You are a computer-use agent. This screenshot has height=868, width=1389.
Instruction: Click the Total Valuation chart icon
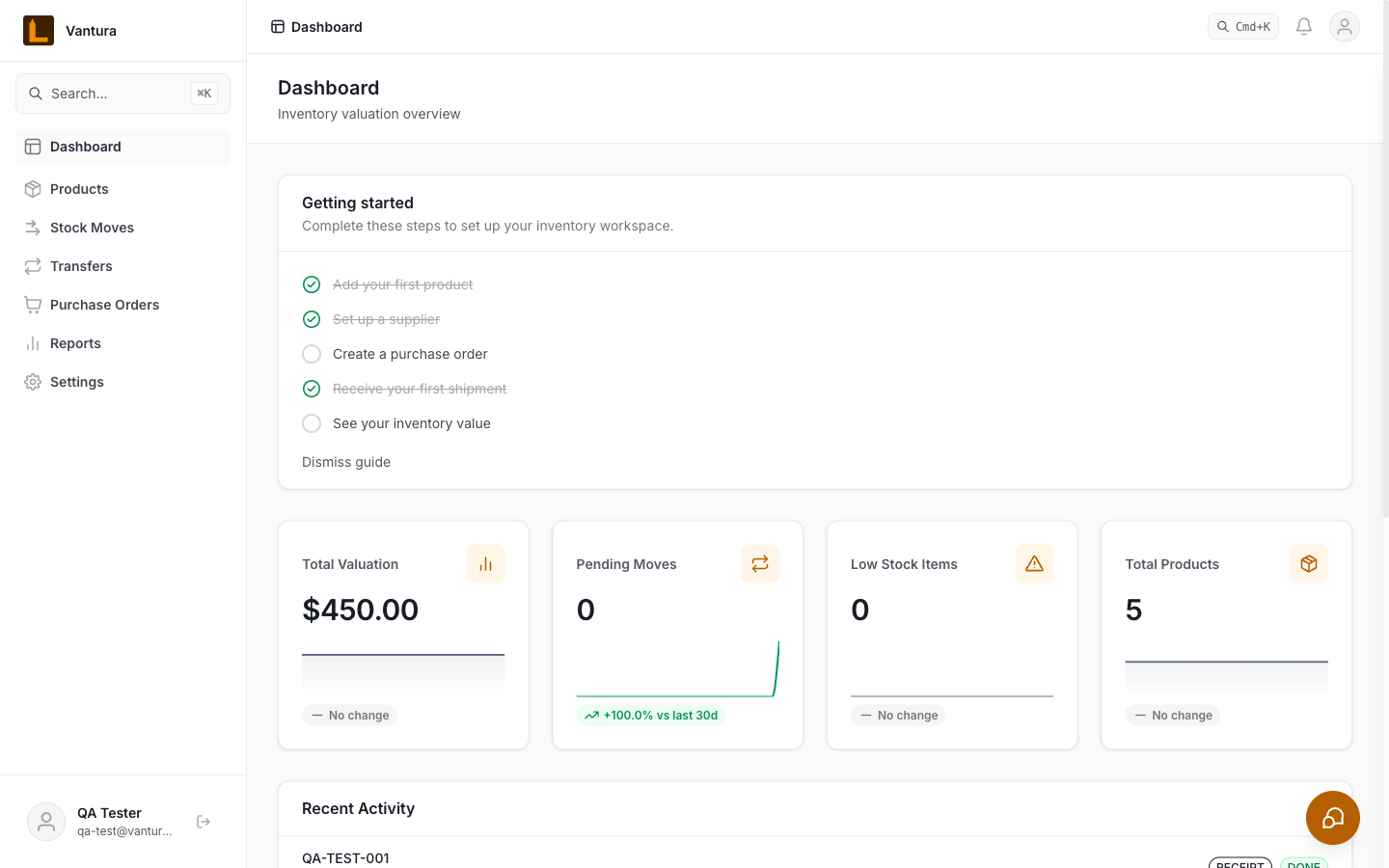485,563
